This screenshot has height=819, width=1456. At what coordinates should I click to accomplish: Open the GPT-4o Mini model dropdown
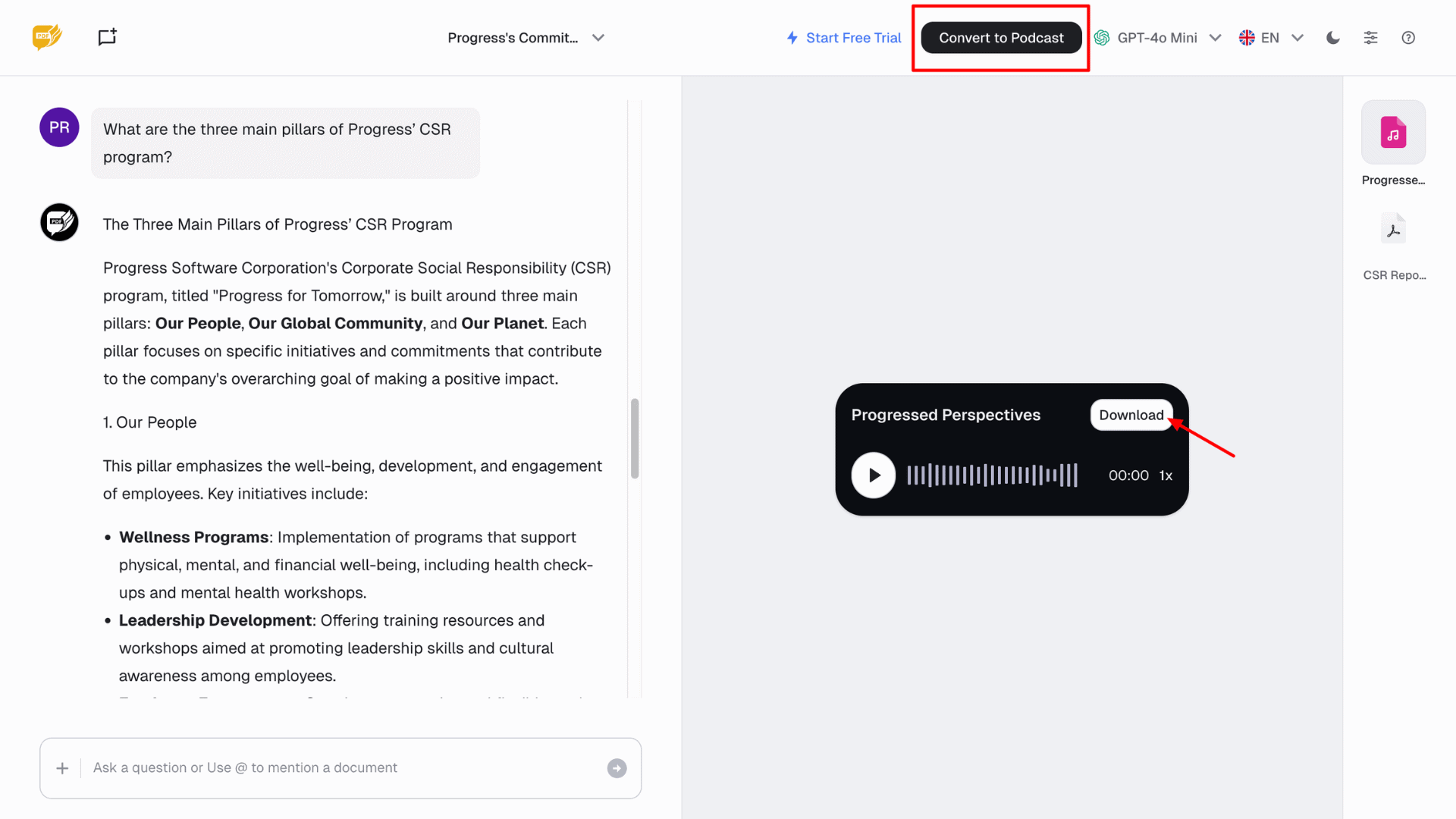[1157, 38]
